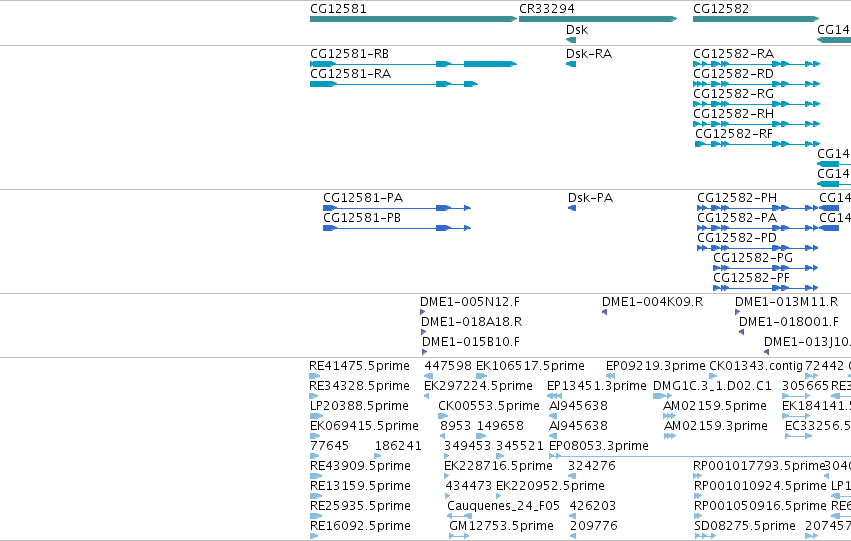The width and height of the screenshot is (851, 541).
Task: Select the DME1-015B10.F marker
Action: 425,352
